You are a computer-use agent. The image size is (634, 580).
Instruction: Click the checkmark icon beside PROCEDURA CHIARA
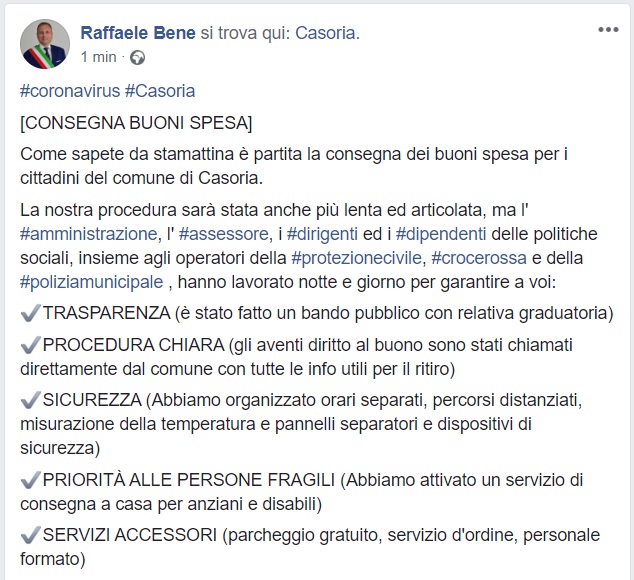(x=30, y=345)
